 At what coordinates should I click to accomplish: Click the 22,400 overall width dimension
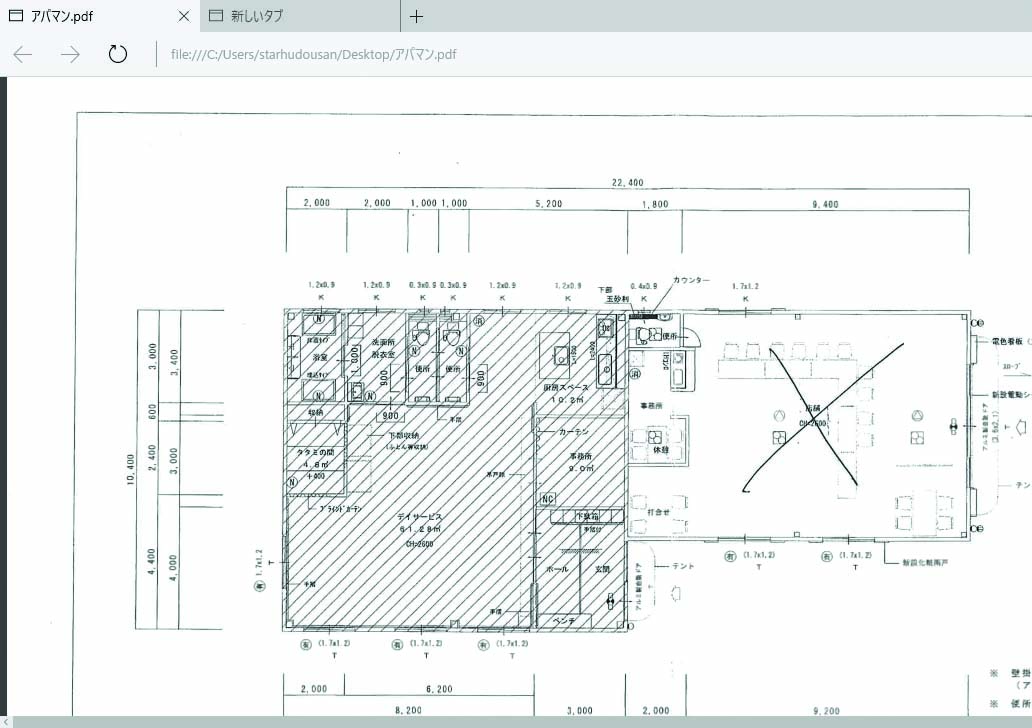(627, 182)
